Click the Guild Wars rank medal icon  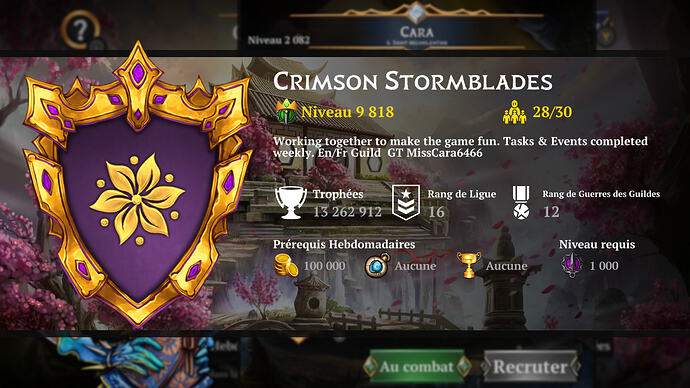point(521,202)
